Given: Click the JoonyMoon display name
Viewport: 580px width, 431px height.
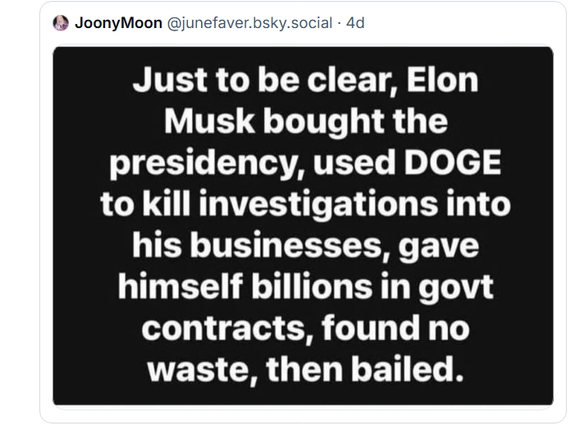Looking at the screenshot, I should point(118,23).
